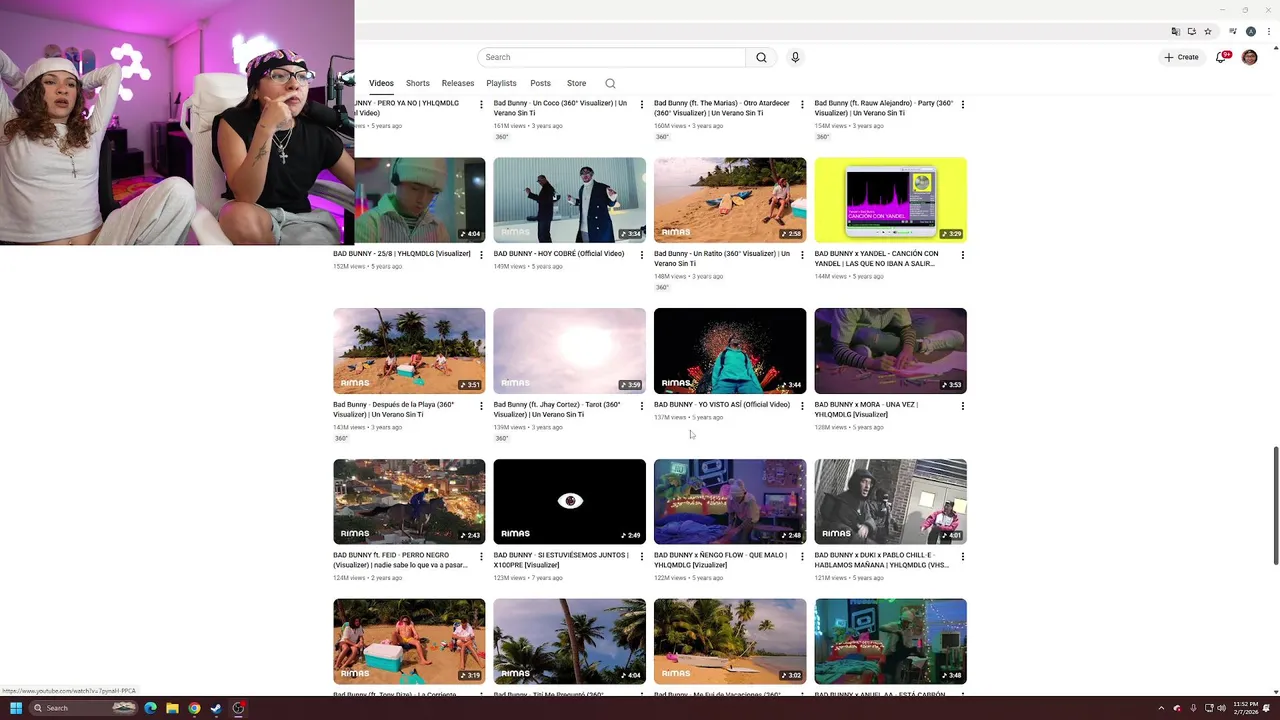Open OBS Studio from the taskbar
The height and width of the screenshot is (720, 1280).
pos(238,708)
